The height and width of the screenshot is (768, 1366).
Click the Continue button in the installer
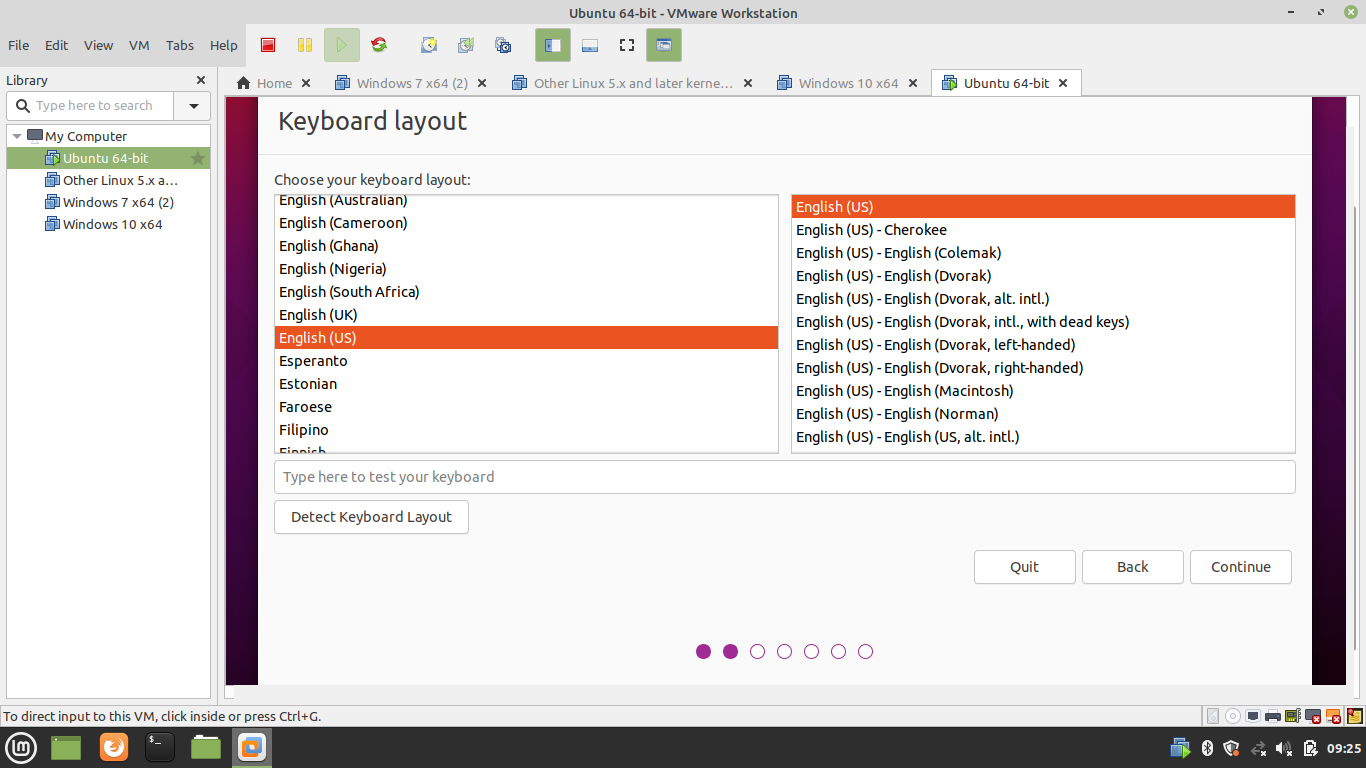(x=1241, y=567)
